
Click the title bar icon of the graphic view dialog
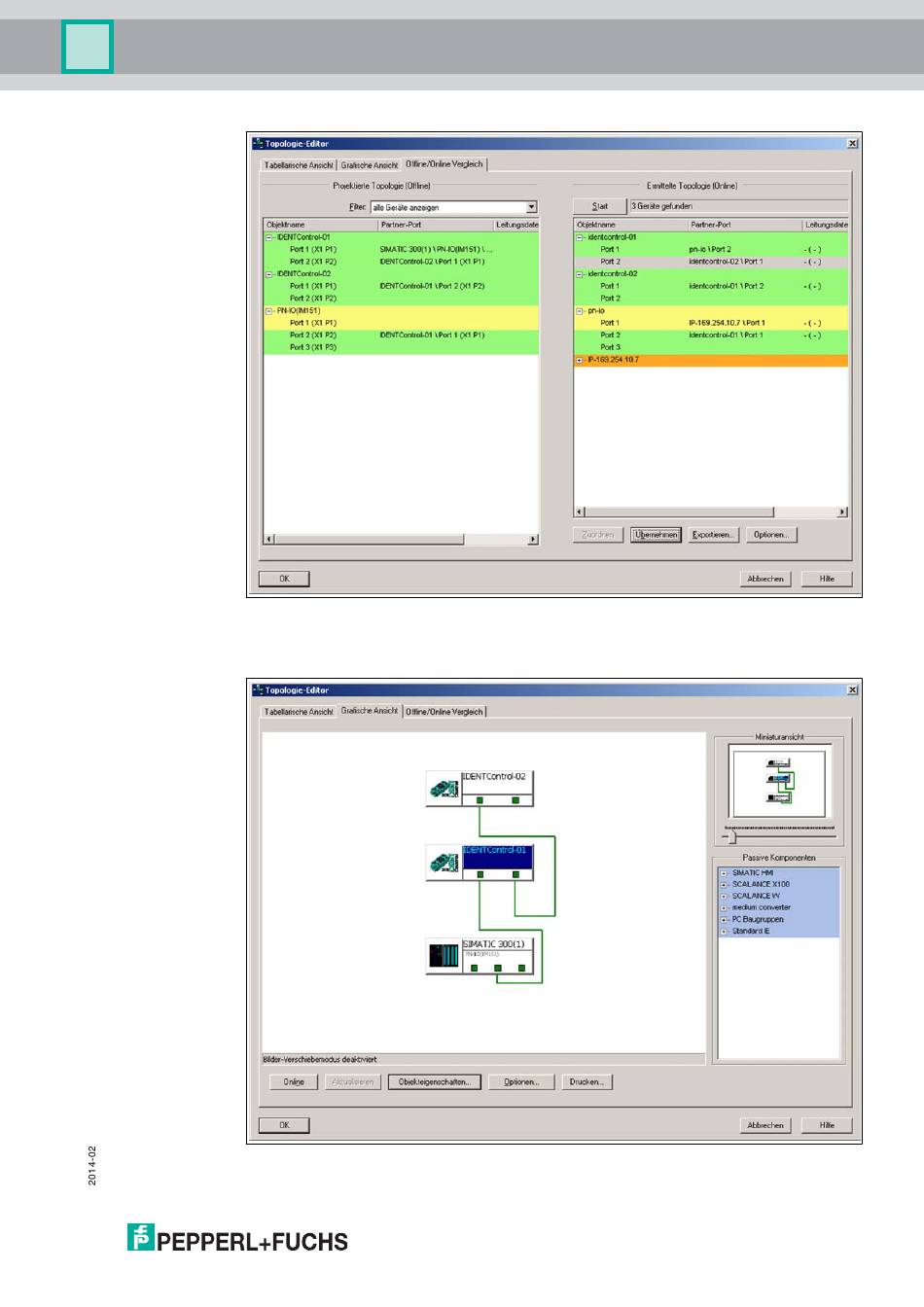pyautogui.click(x=259, y=689)
